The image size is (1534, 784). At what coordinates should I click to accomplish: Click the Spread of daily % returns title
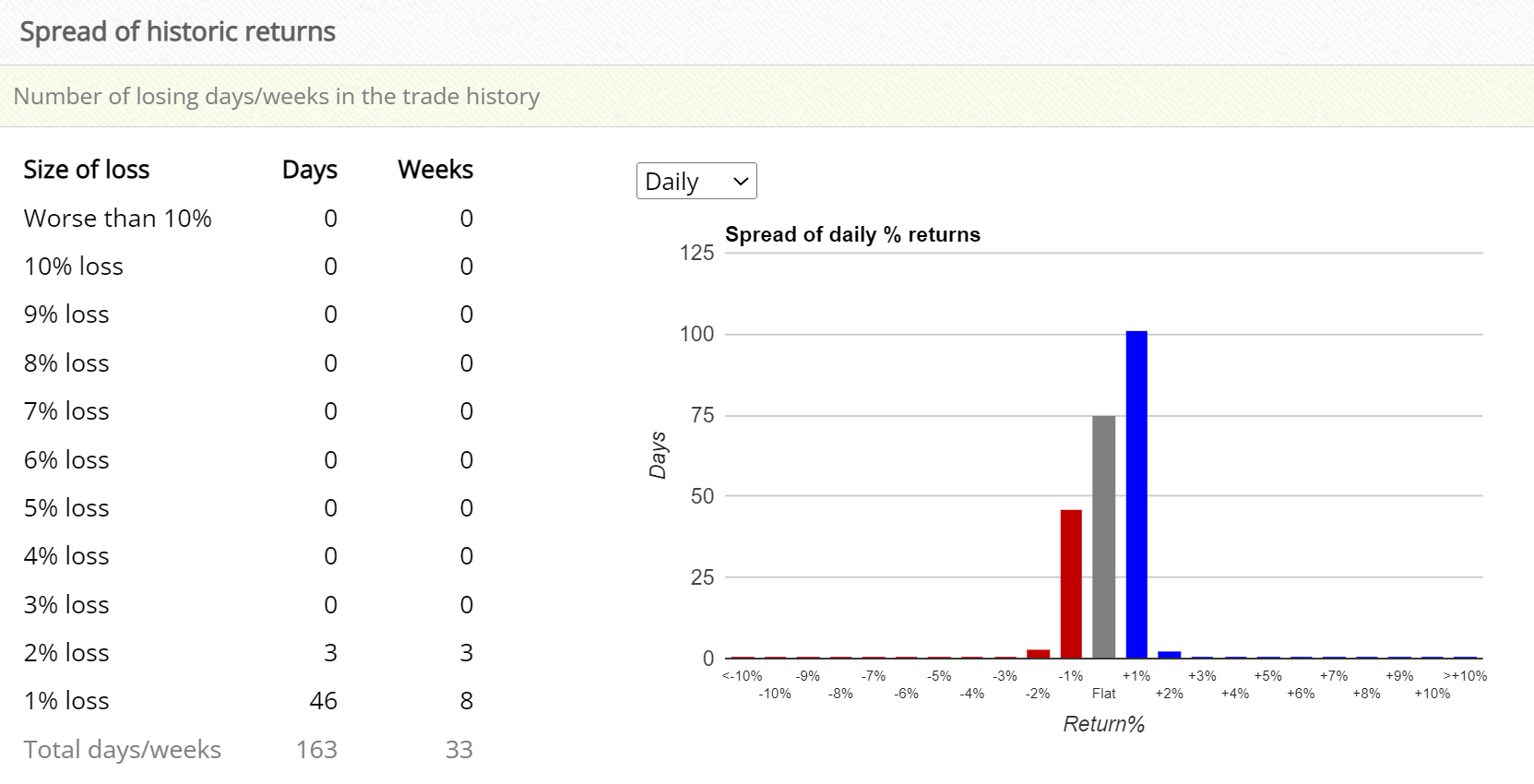(x=852, y=234)
